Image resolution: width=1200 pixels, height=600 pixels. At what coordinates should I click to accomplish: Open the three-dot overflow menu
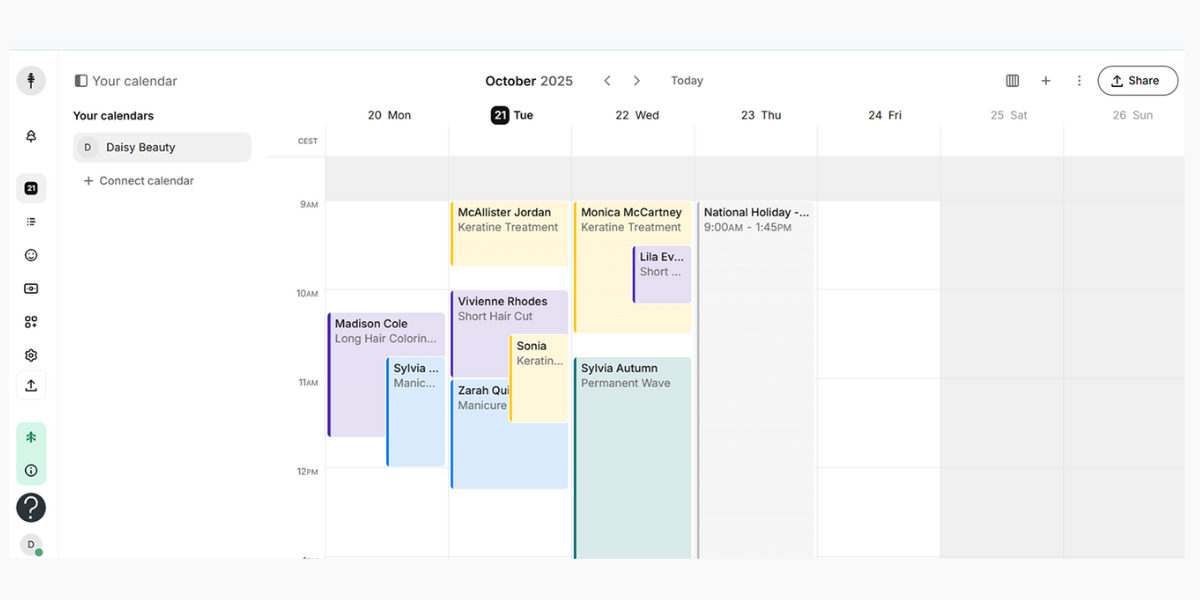point(1079,80)
